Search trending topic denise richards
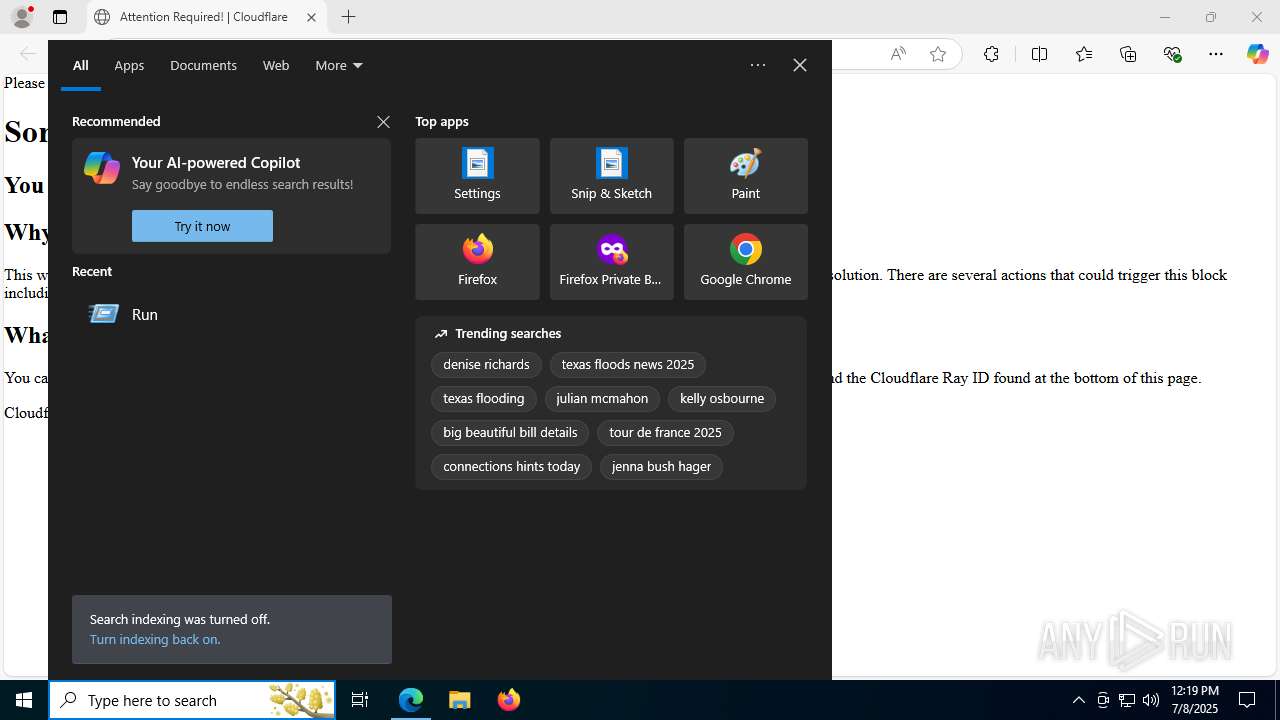Image resolution: width=1280 pixels, height=720 pixels. [x=486, y=365]
